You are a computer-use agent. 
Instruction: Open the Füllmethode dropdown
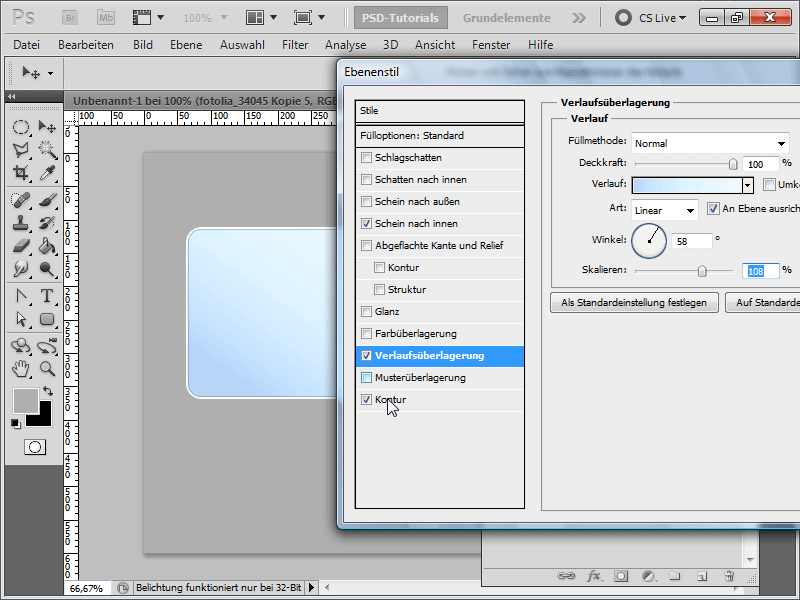tap(710, 143)
